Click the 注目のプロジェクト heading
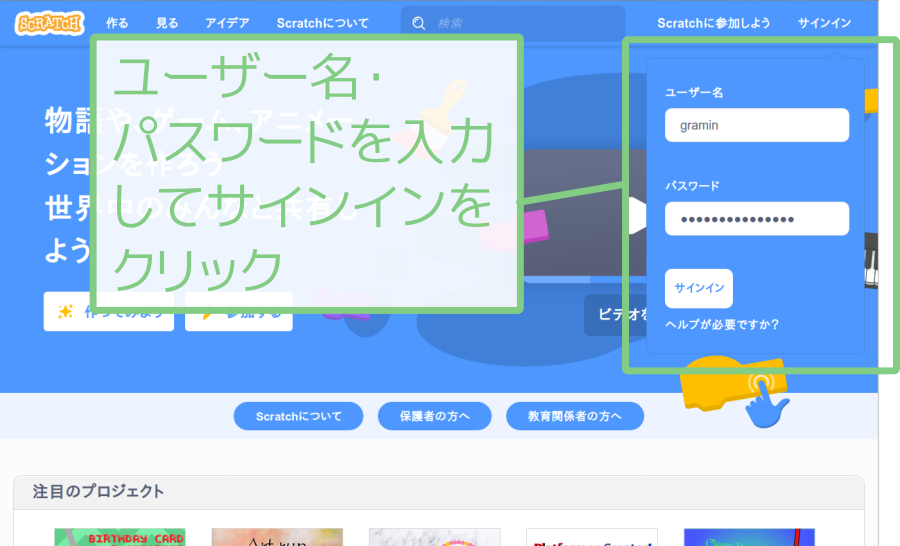900x546 pixels. tap(98, 491)
